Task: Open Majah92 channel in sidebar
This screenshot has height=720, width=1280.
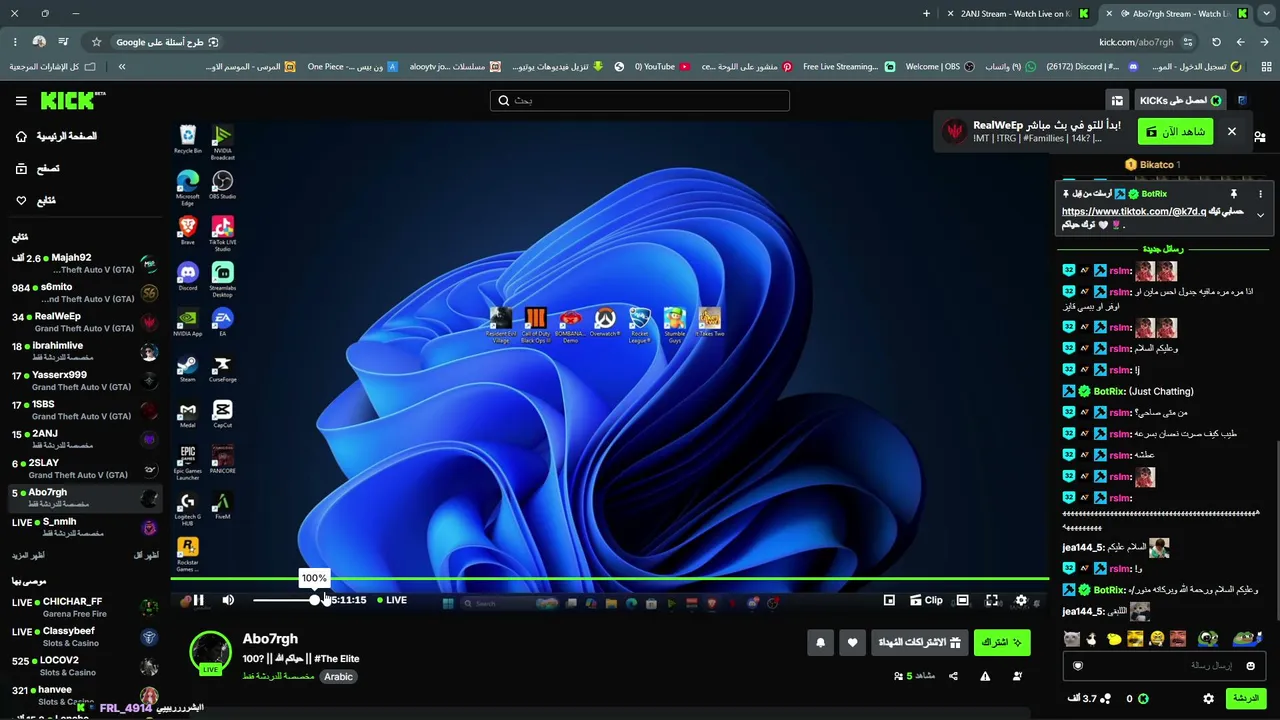Action: [84, 264]
